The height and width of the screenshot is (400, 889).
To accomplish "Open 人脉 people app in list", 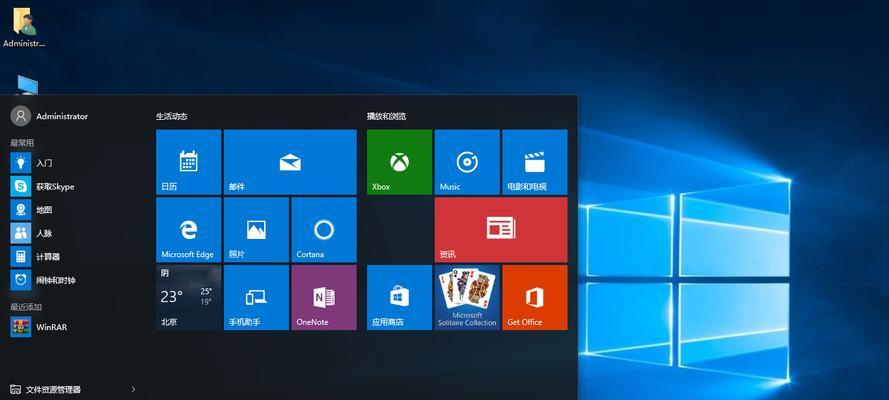I will coord(73,233).
